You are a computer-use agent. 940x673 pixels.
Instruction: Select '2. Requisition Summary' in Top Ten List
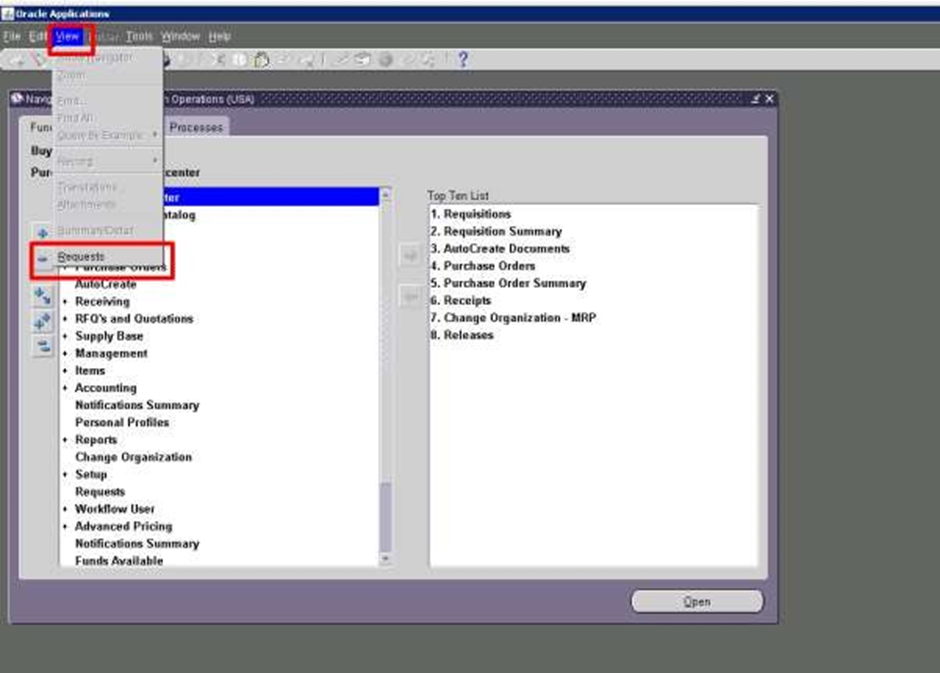pos(496,231)
